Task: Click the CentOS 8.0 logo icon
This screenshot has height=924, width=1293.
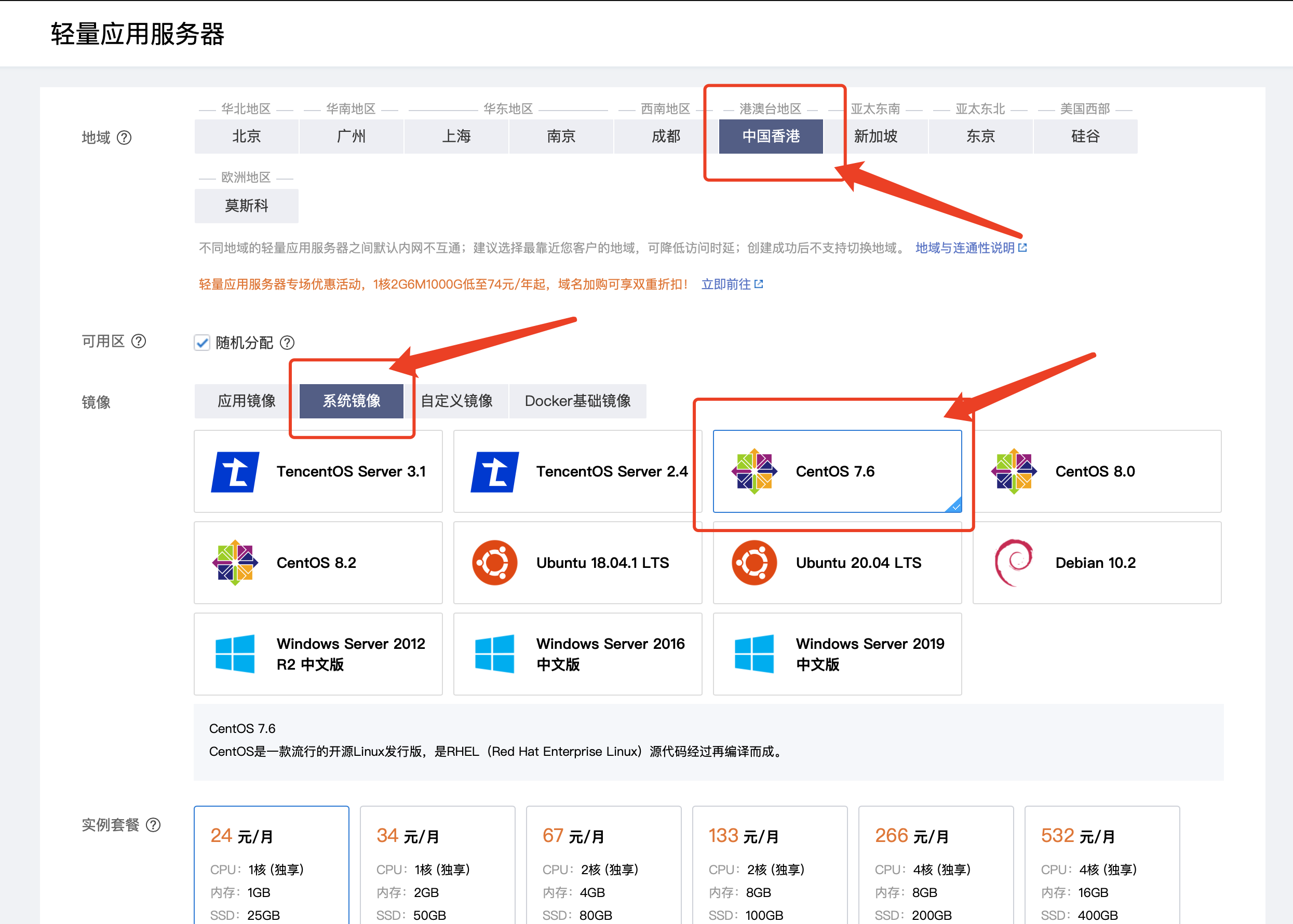Action: (1014, 472)
